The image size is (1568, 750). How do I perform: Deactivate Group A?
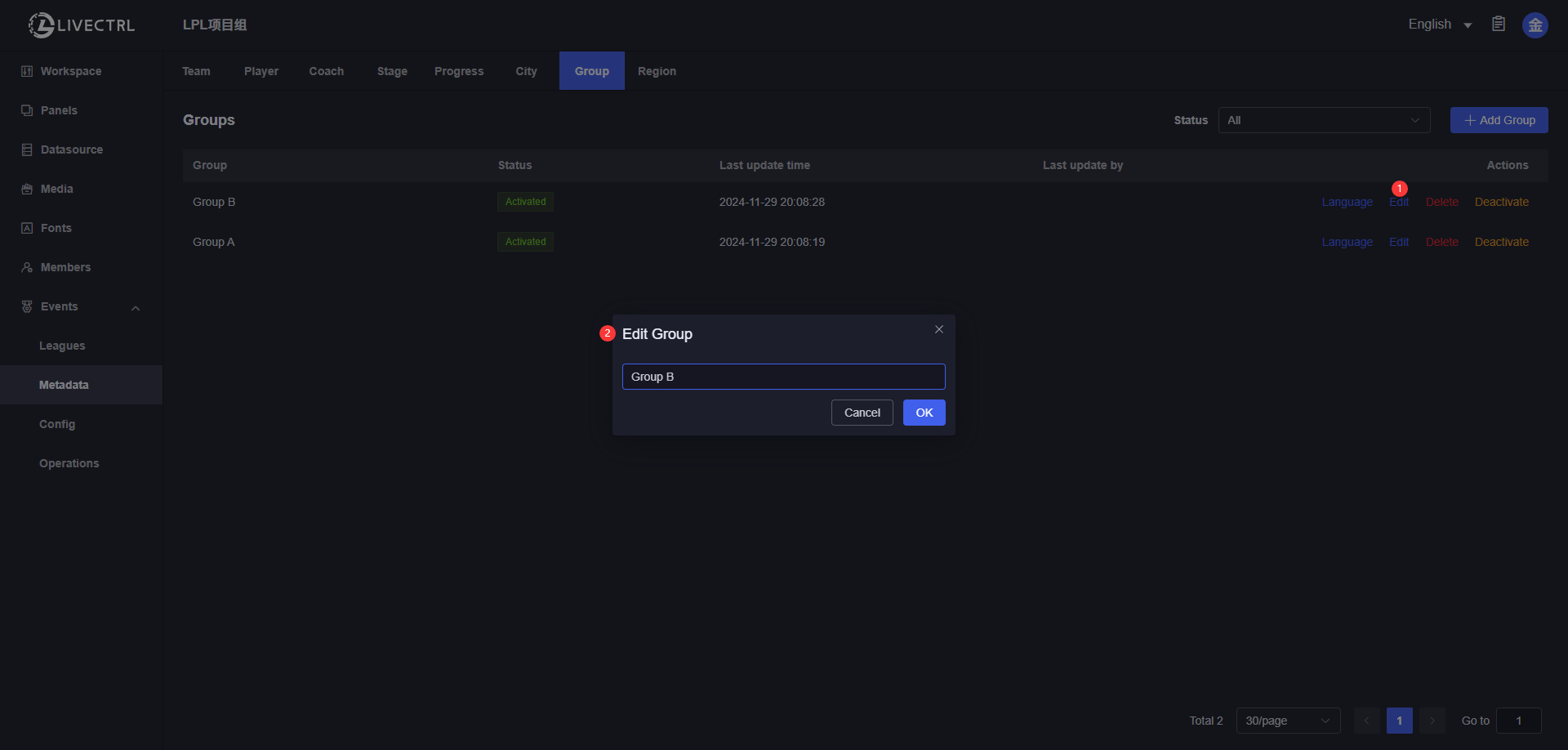click(x=1501, y=242)
